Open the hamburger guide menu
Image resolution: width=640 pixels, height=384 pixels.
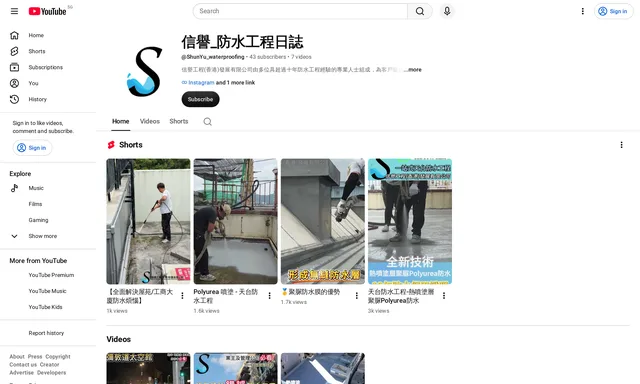14,11
